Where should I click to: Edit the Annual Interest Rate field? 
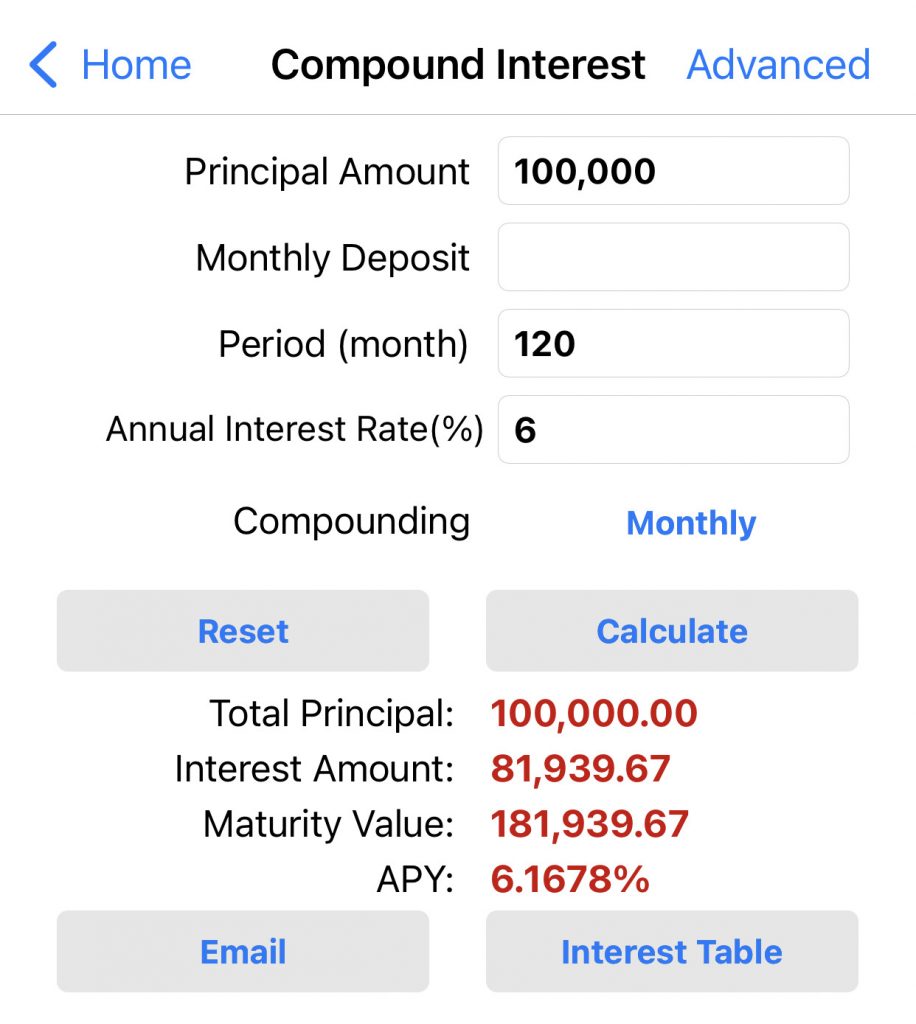click(x=673, y=429)
